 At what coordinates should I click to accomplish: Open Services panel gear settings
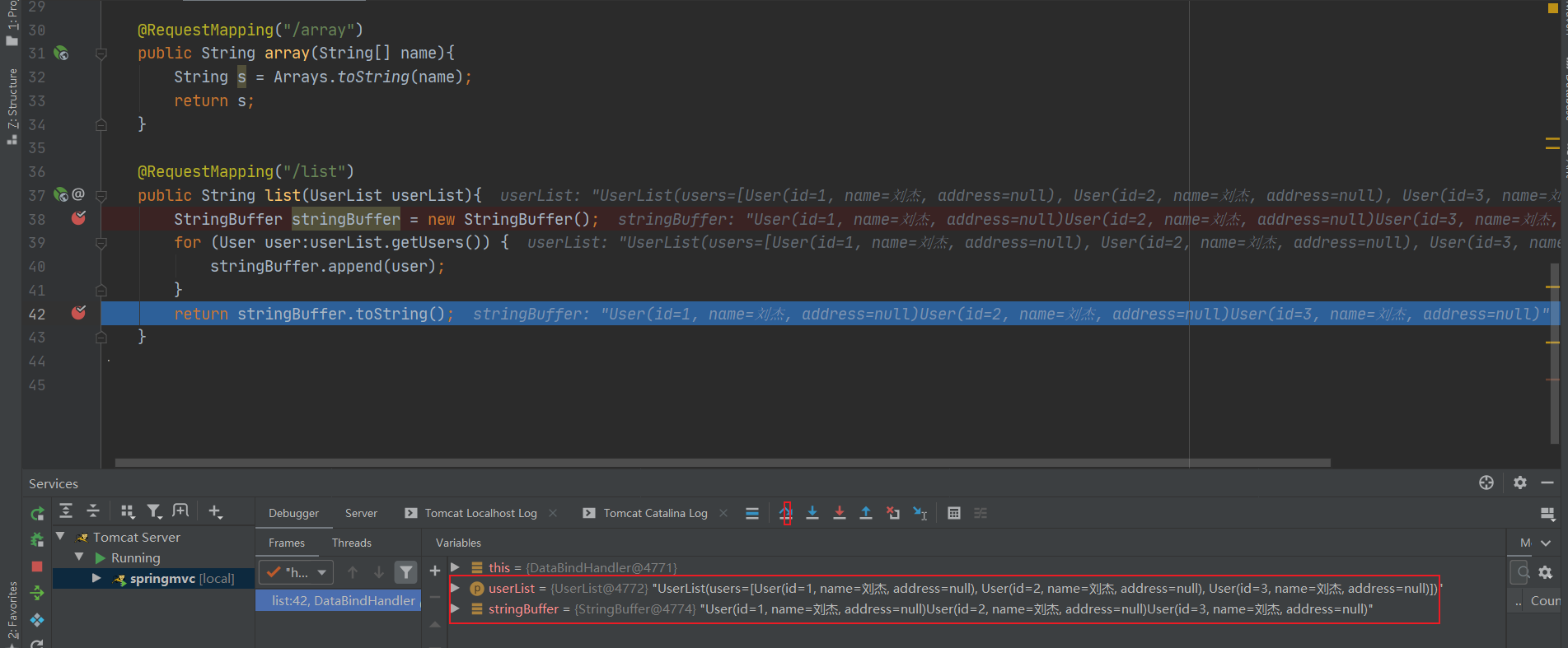(1520, 483)
